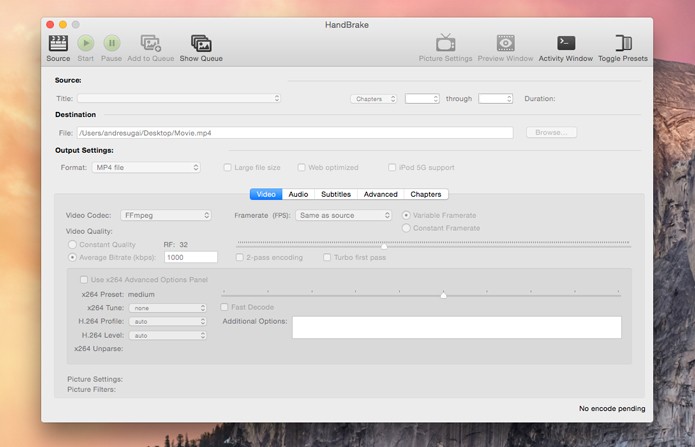Open the Title dropdown
The height and width of the screenshot is (447, 695).
coord(179,98)
